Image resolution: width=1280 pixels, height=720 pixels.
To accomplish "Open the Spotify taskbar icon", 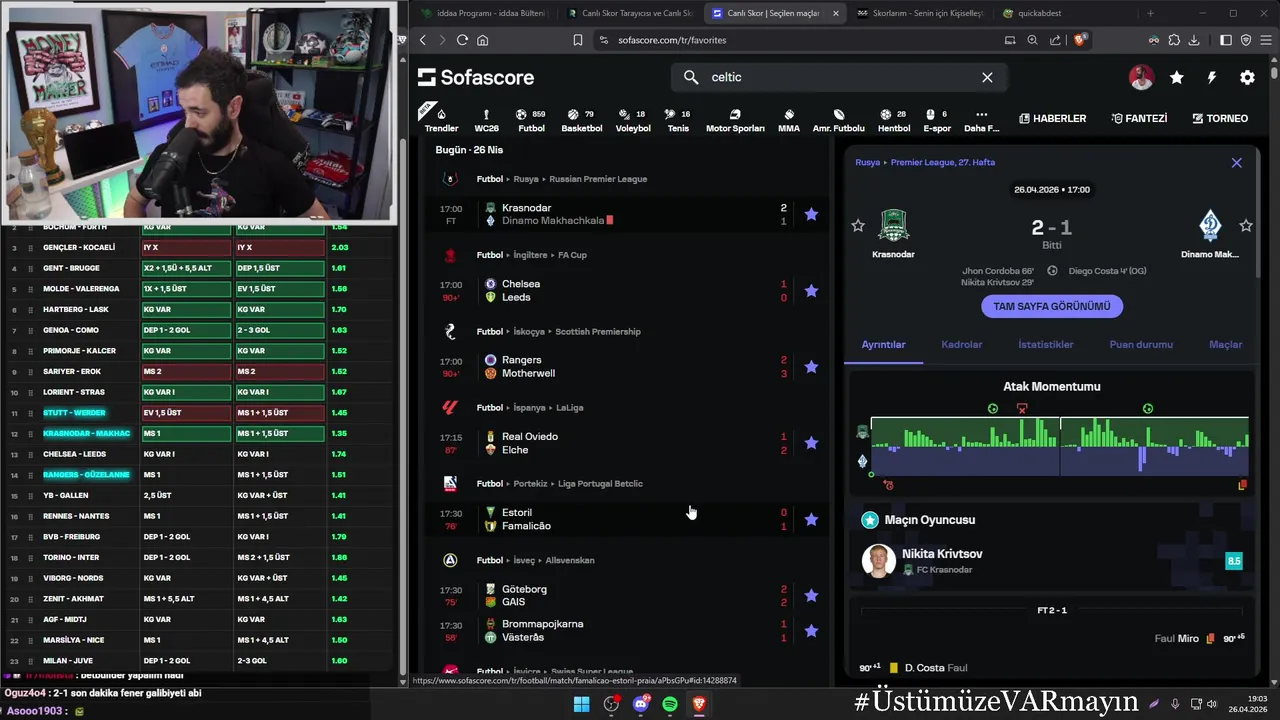I will click(669, 704).
